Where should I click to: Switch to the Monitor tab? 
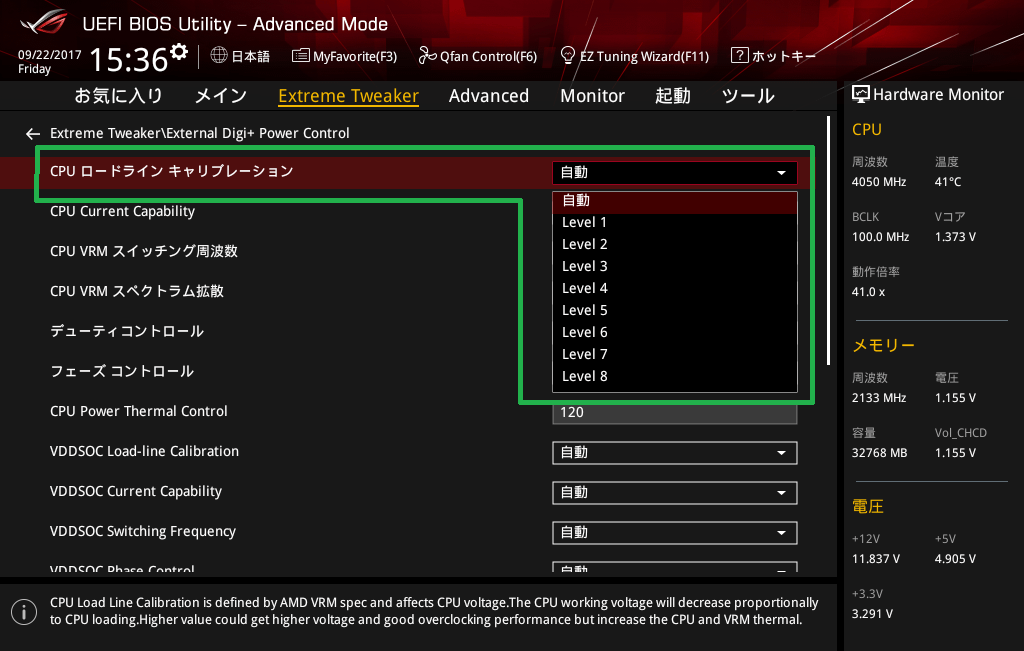pos(592,96)
